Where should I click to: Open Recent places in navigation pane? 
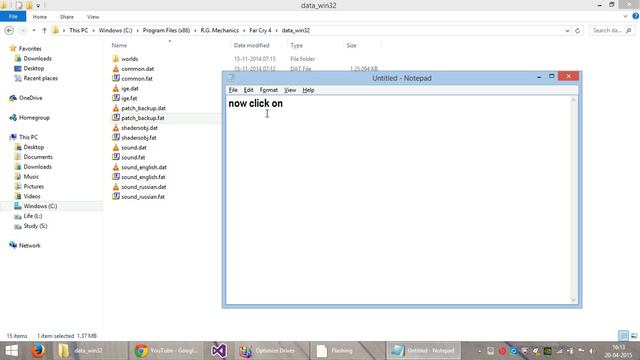click(x=40, y=78)
